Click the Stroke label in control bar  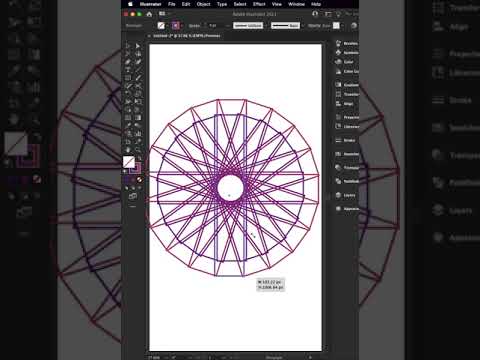195,26
